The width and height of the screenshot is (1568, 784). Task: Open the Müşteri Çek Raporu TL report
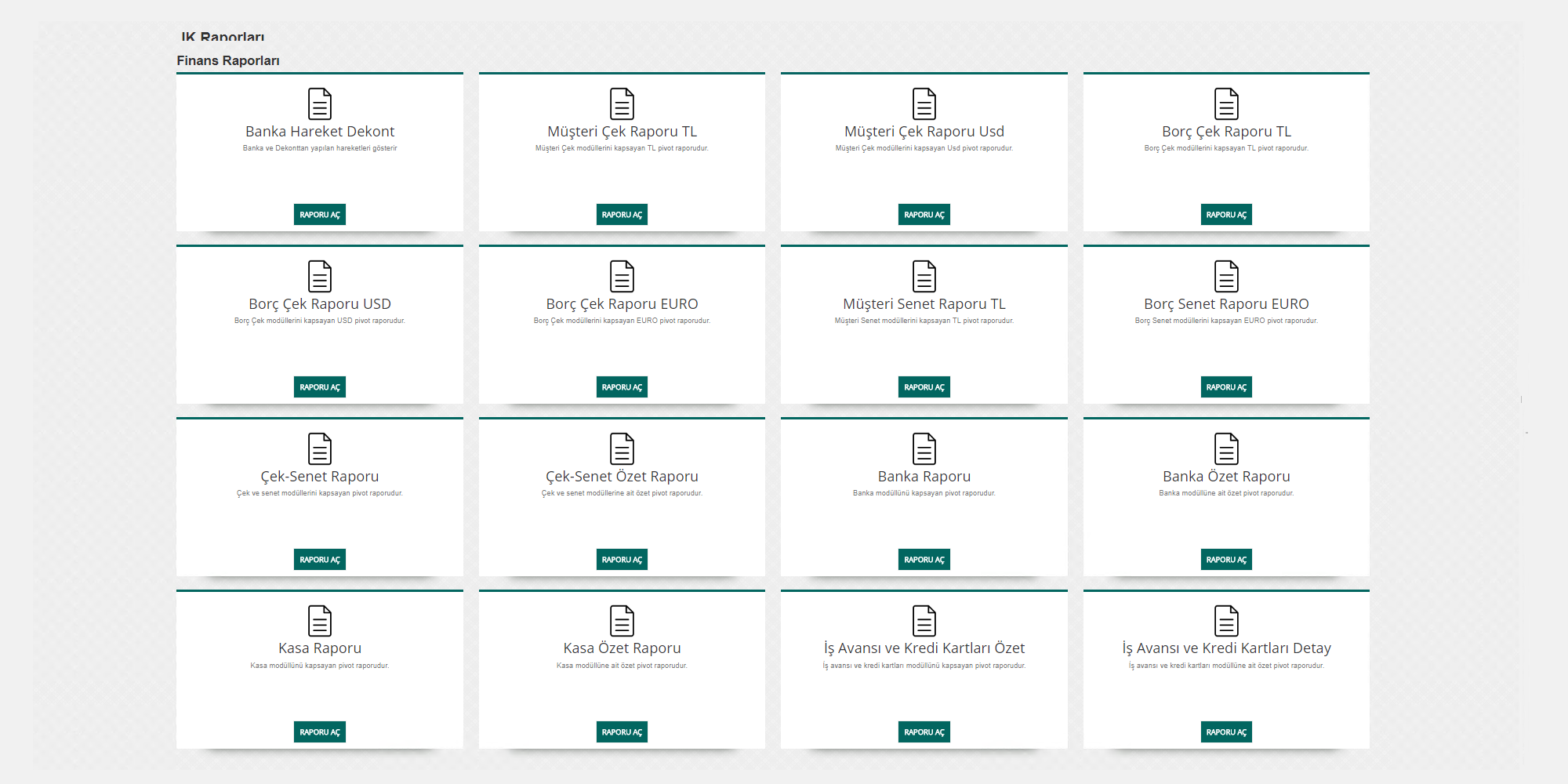tap(622, 215)
